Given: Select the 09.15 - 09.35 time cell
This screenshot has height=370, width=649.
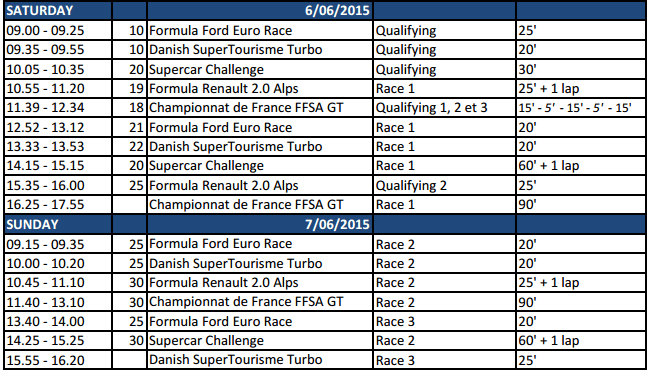Looking at the screenshot, I should click(58, 244).
